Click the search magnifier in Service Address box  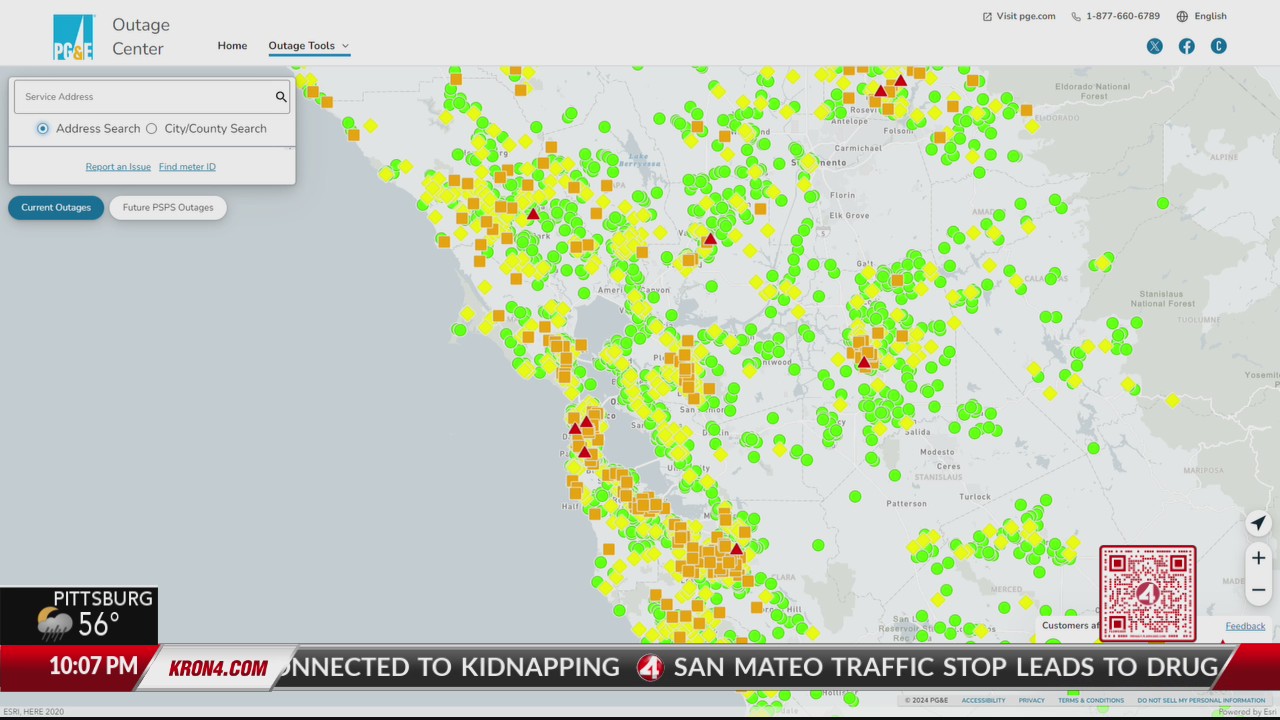(280, 96)
